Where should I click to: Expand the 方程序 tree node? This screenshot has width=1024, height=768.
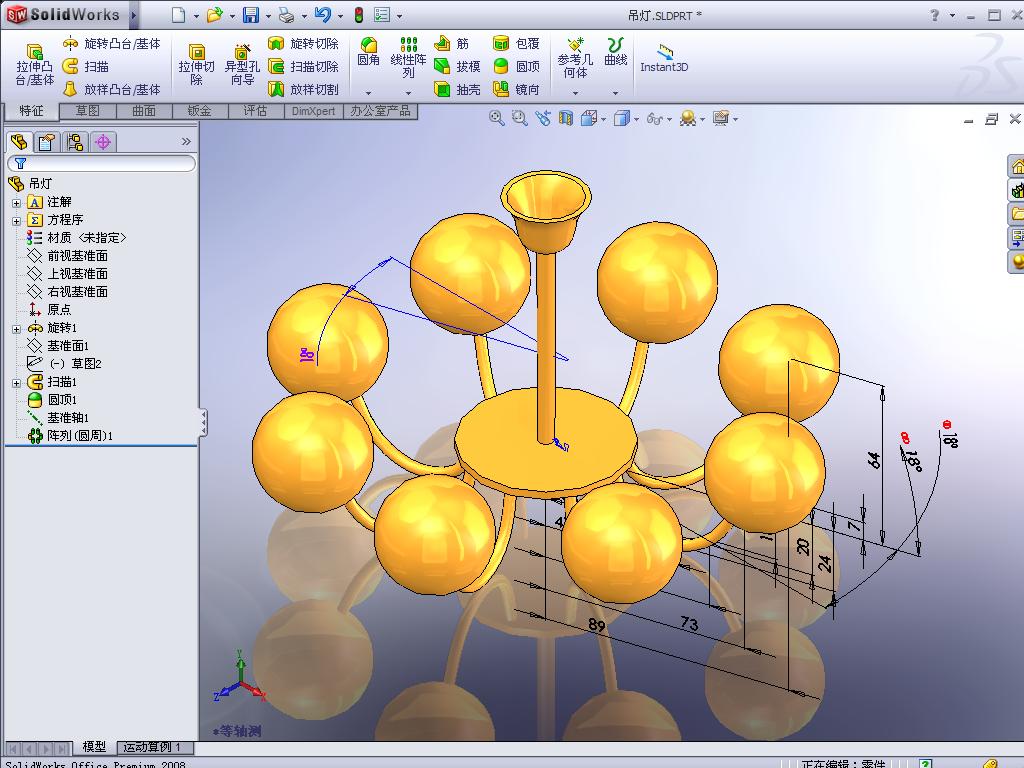tap(16, 221)
